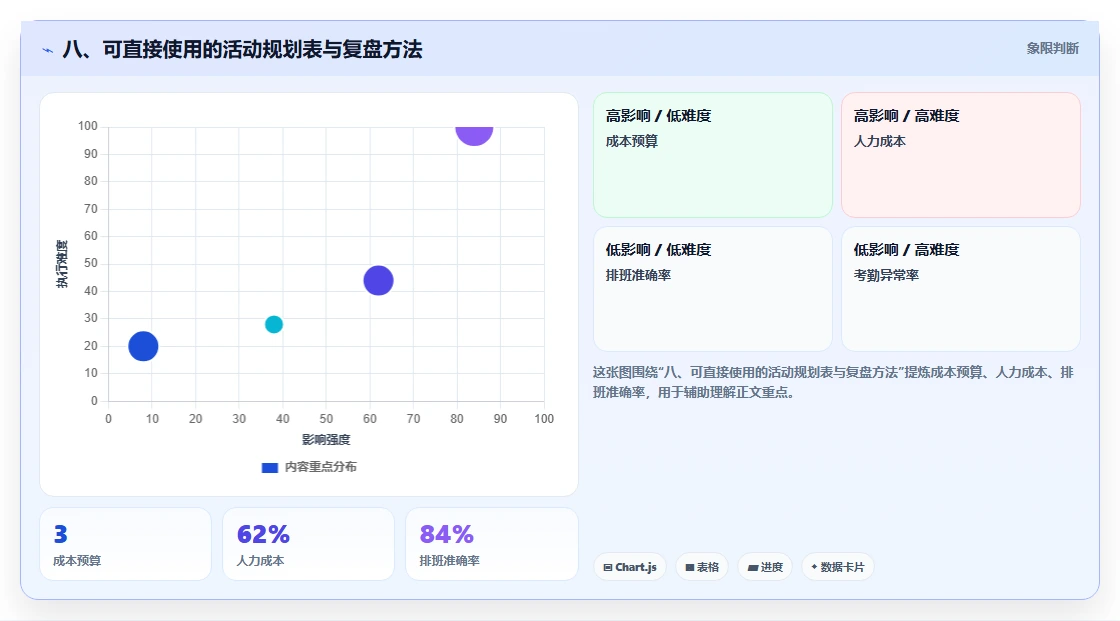Click the 数据卡片 tag chip
The width and height of the screenshot is (1120, 621).
coord(837,567)
